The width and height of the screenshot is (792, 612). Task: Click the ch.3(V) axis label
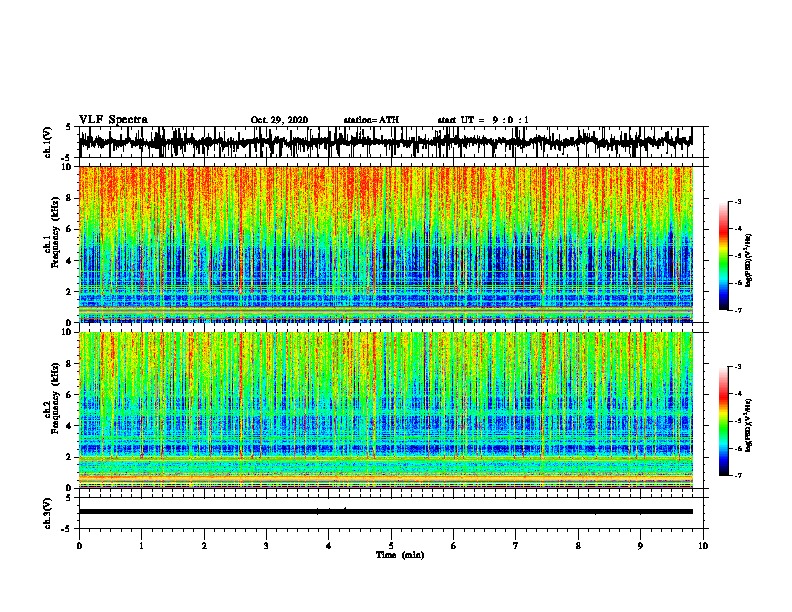click(48, 513)
